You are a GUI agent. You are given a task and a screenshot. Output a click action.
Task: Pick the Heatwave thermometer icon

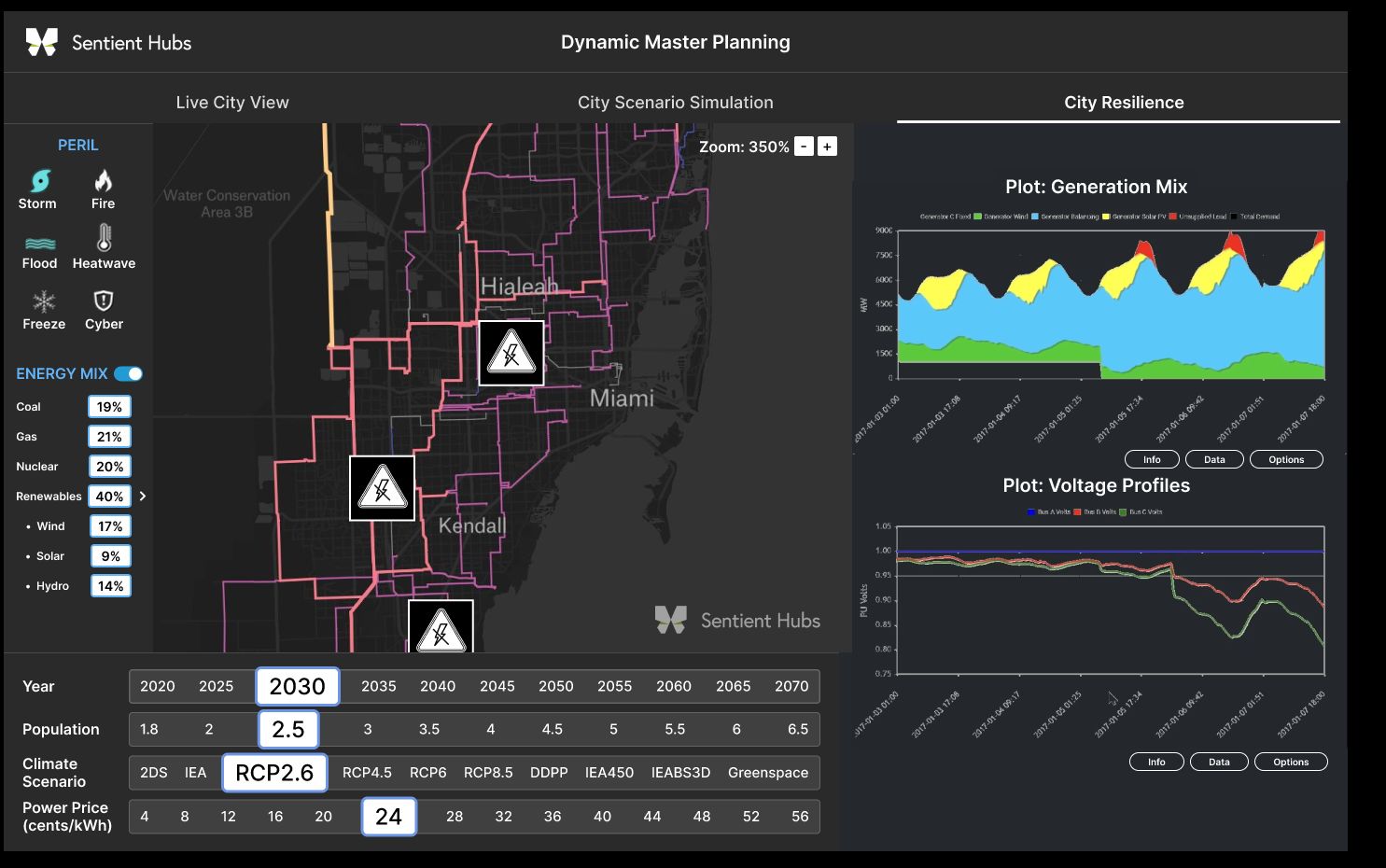[x=104, y=238]
